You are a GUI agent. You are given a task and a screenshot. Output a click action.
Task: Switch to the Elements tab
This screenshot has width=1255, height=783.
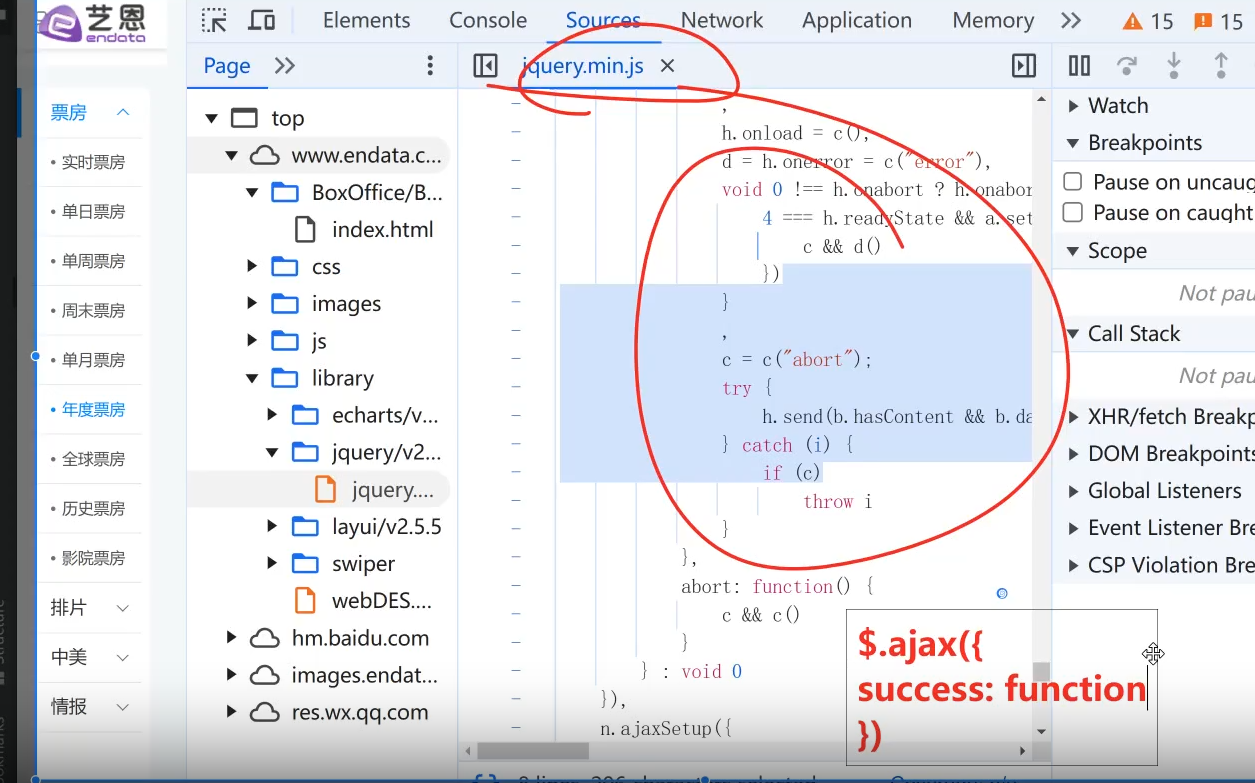[x=366, y=20]
